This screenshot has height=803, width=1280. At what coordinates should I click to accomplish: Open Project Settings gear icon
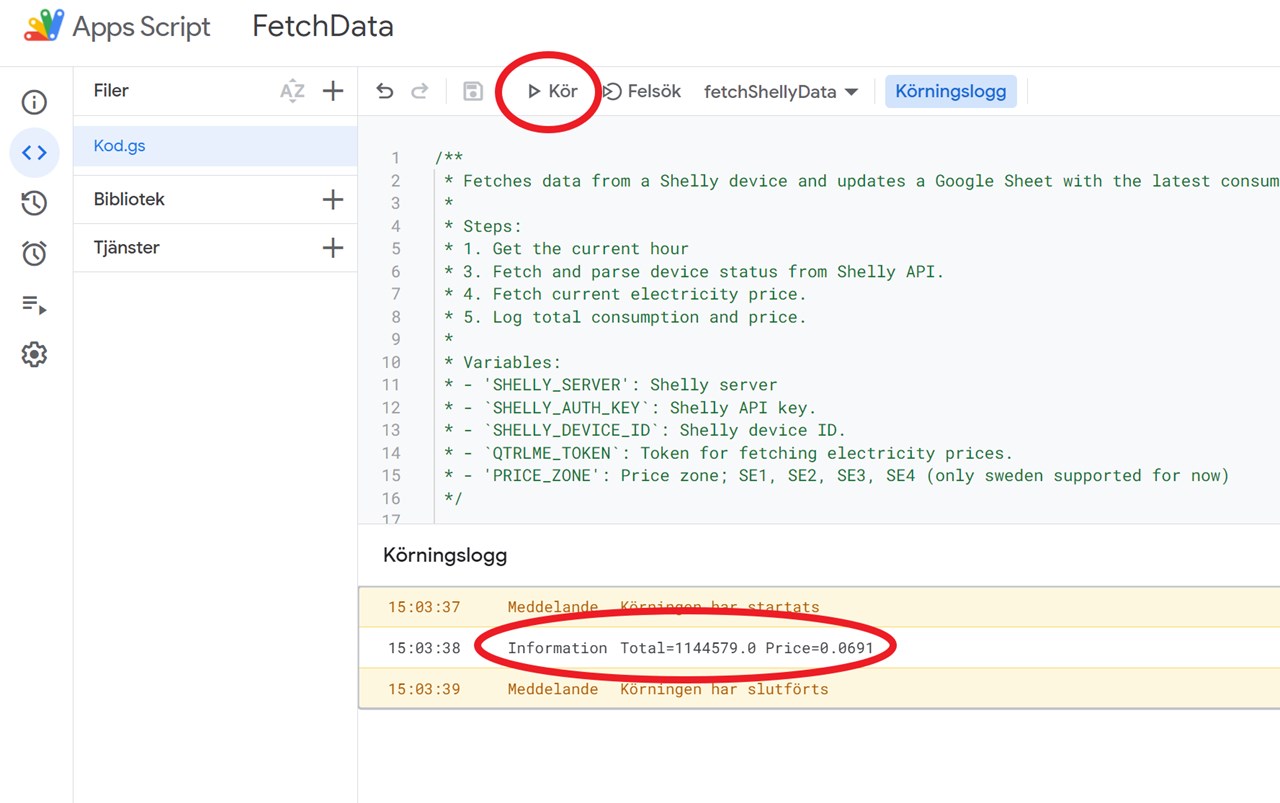(x=34, y=355)
